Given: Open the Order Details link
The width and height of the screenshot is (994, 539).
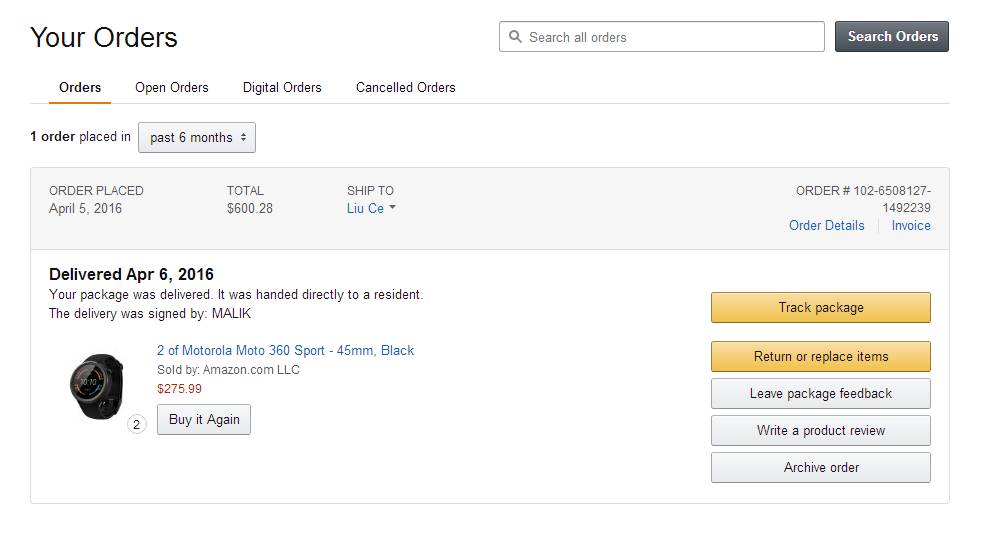Looking at the screenshot, I should coord(826,226).
